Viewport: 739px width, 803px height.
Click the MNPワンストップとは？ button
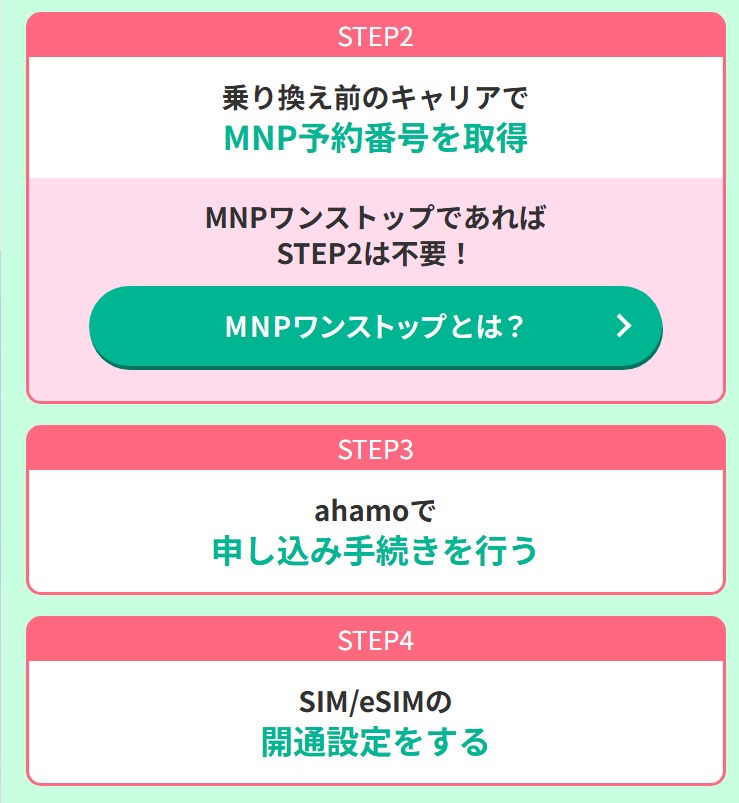375,326
